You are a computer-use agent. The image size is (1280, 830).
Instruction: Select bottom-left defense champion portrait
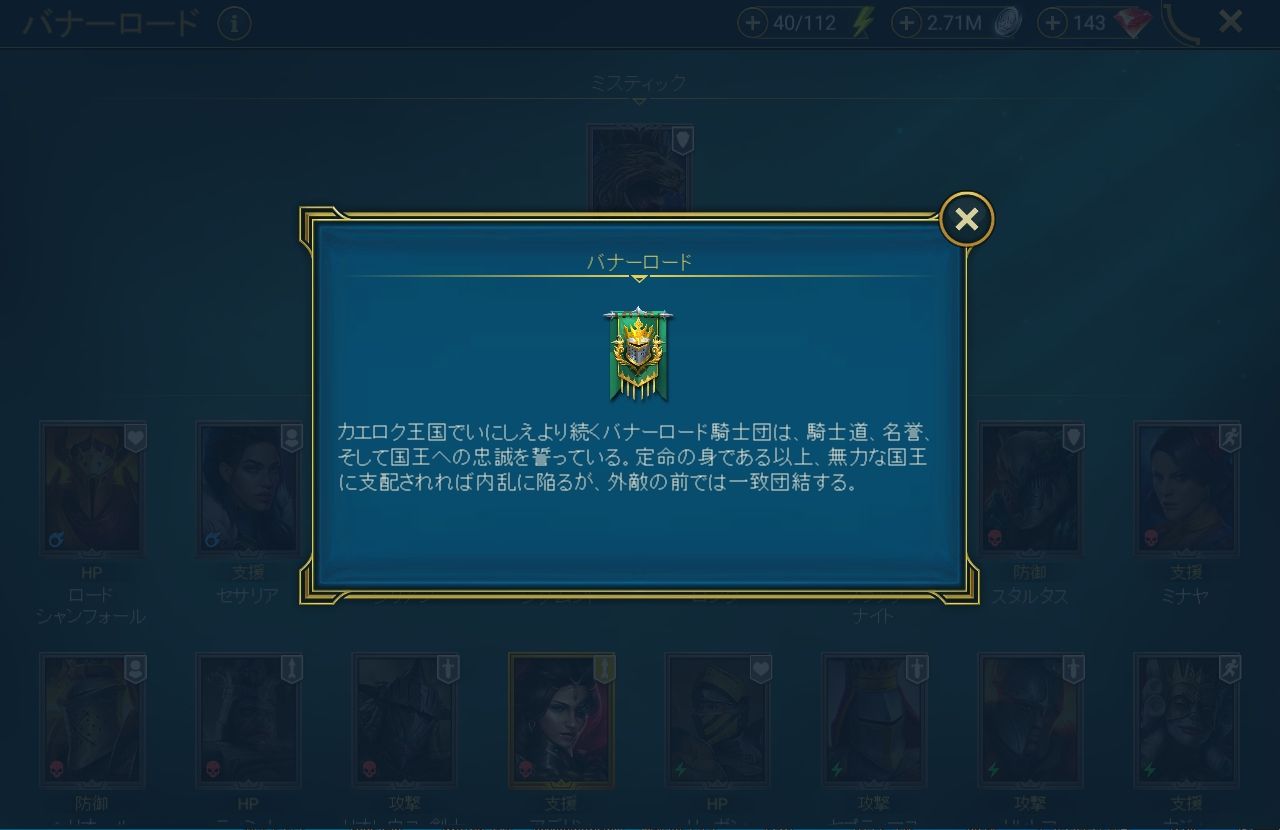(93, 720)
